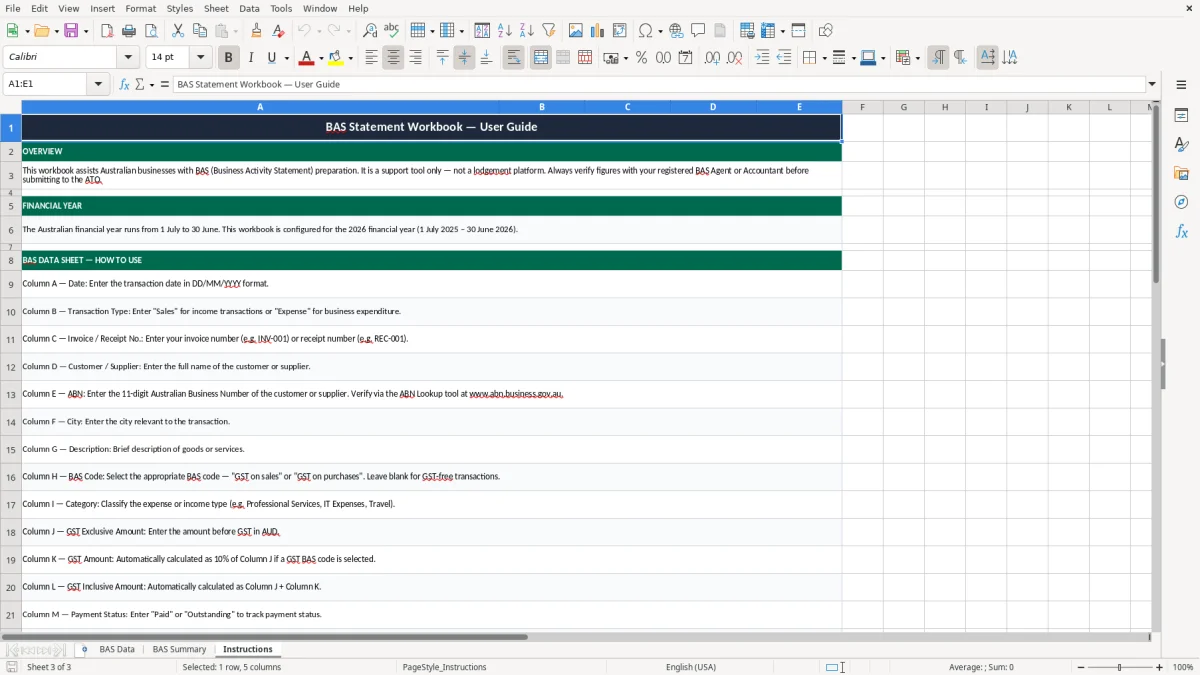Open the Sheet menu
This screenshot has height=675, width=1200.
point(216,8)
